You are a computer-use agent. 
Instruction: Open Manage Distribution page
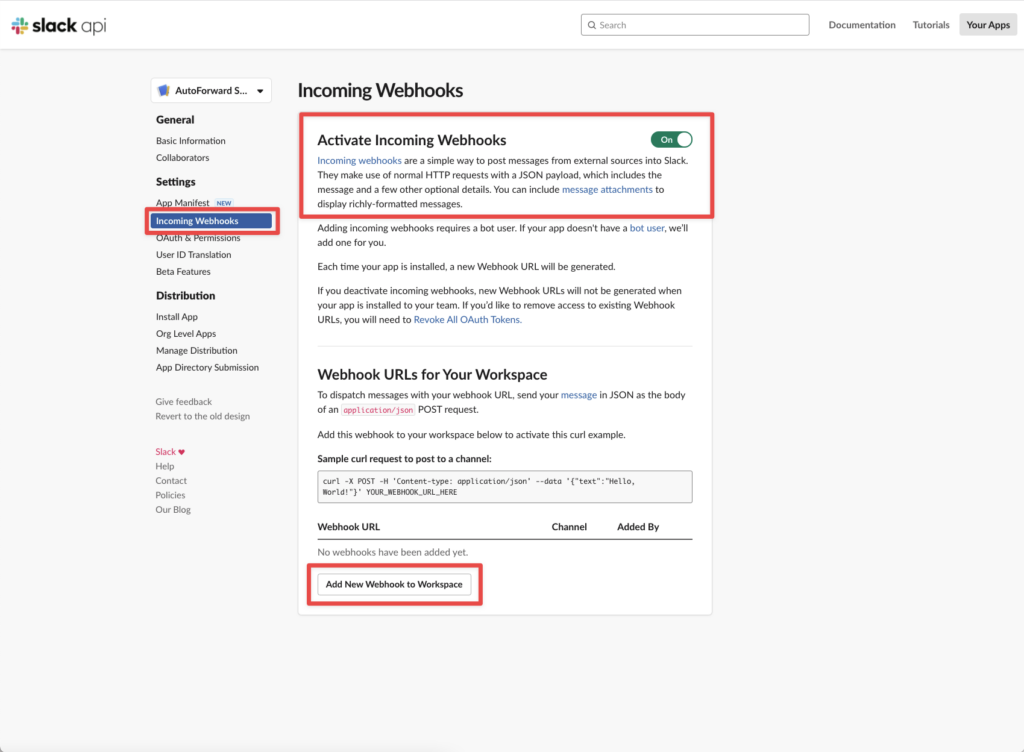pyautogui.click(x=197, y=351)
